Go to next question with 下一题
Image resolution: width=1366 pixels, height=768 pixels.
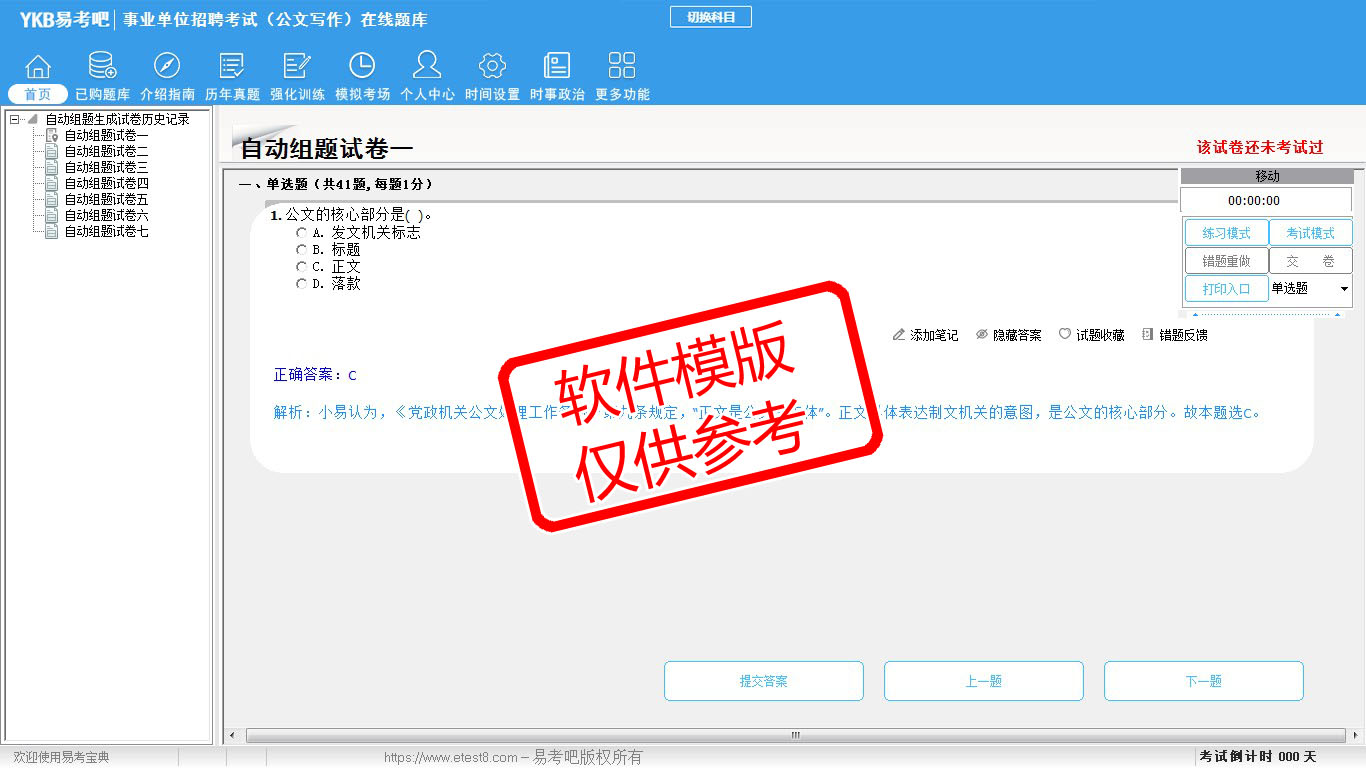1203,681
